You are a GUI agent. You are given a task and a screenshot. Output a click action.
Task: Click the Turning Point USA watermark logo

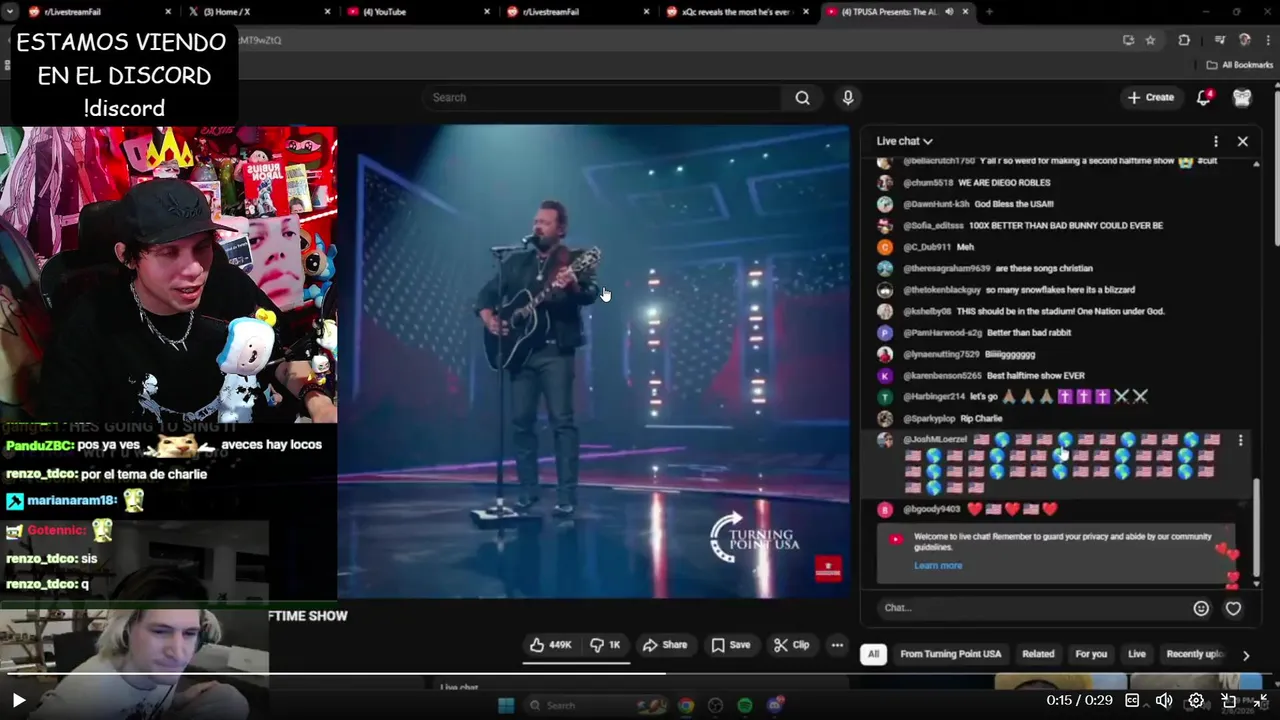755,537
